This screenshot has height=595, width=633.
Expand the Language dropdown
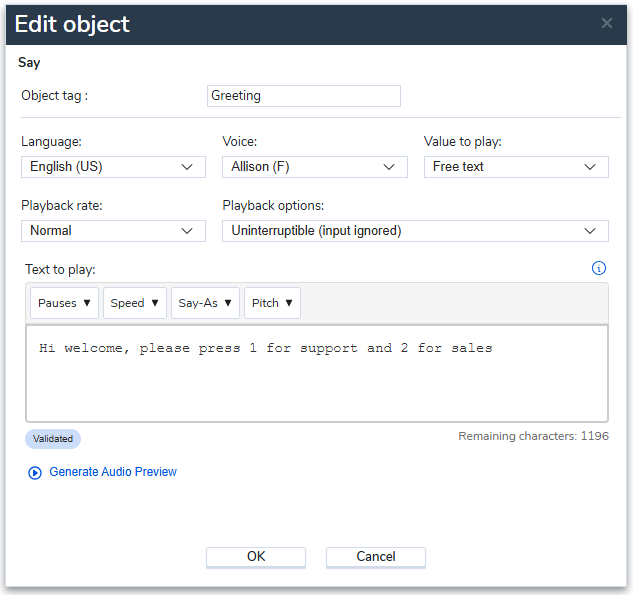pyautogui.click(x=113, y=167)
